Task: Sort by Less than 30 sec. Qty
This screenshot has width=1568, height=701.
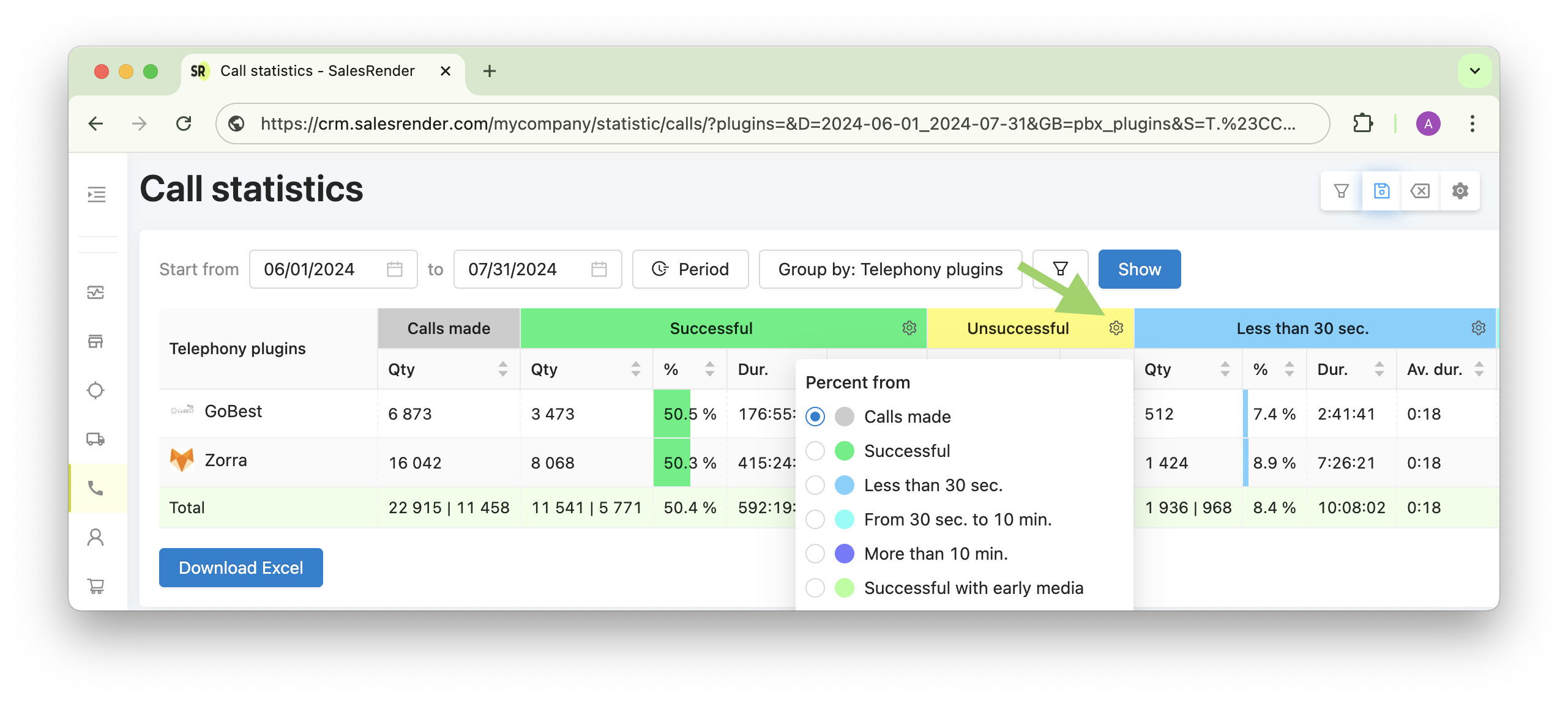Action: pyautogui.click(x=1225, y=369)
